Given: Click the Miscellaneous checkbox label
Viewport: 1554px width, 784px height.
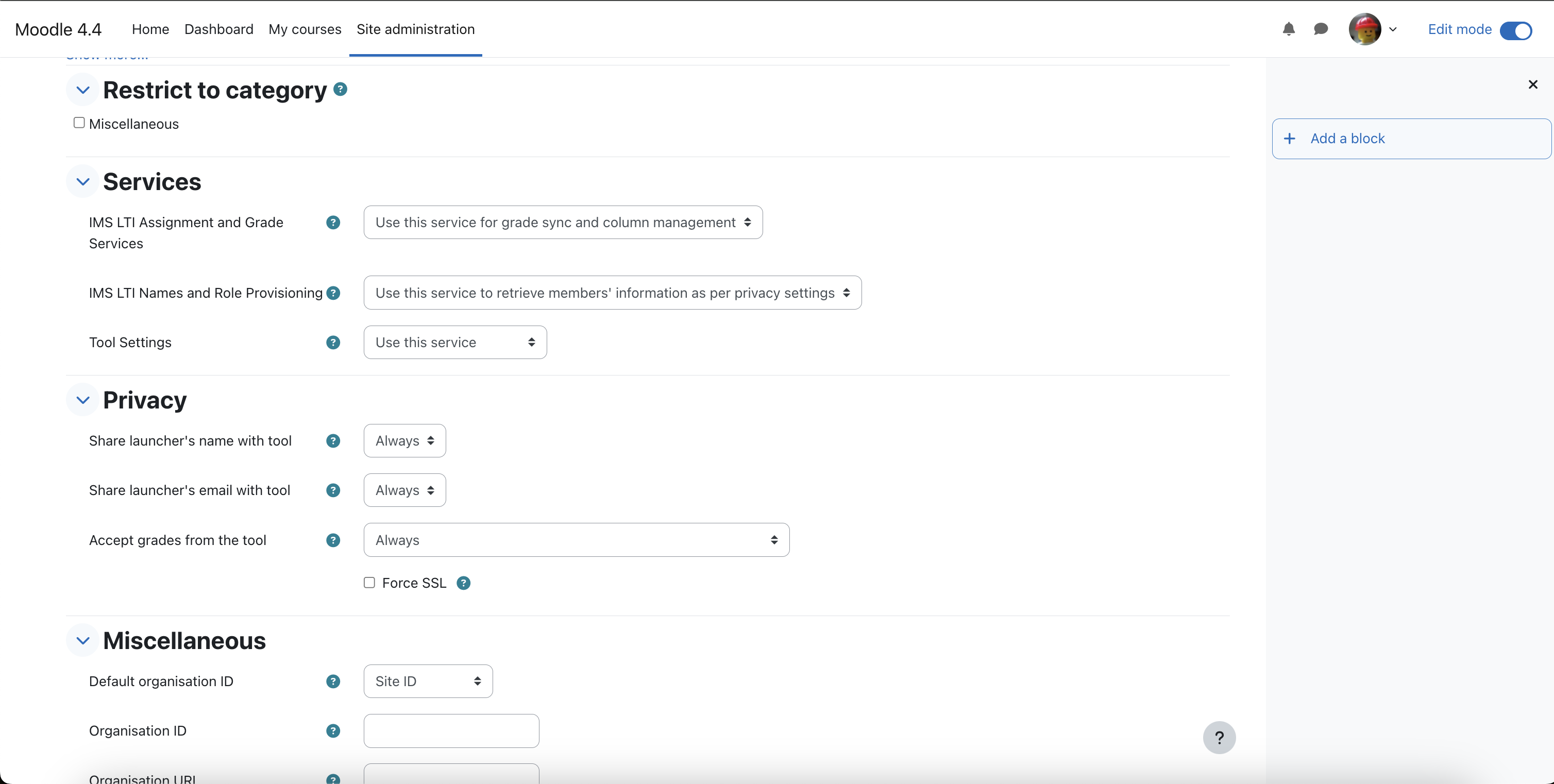Looking at the screenshot, I should (134, 124).
